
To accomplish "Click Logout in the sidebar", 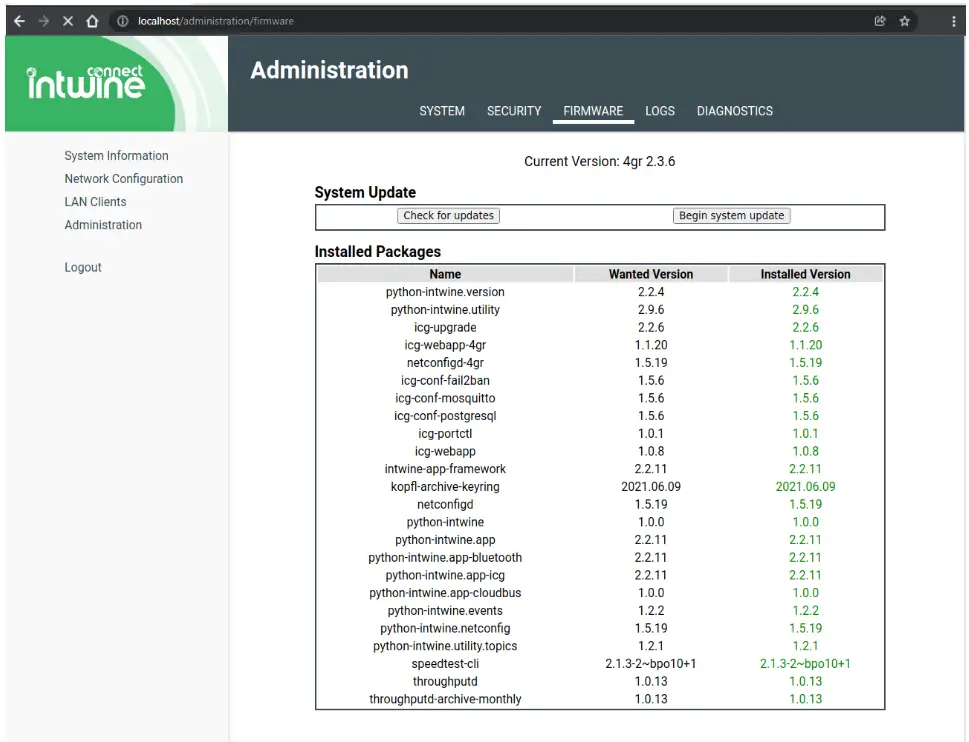I will pos(83,268).
